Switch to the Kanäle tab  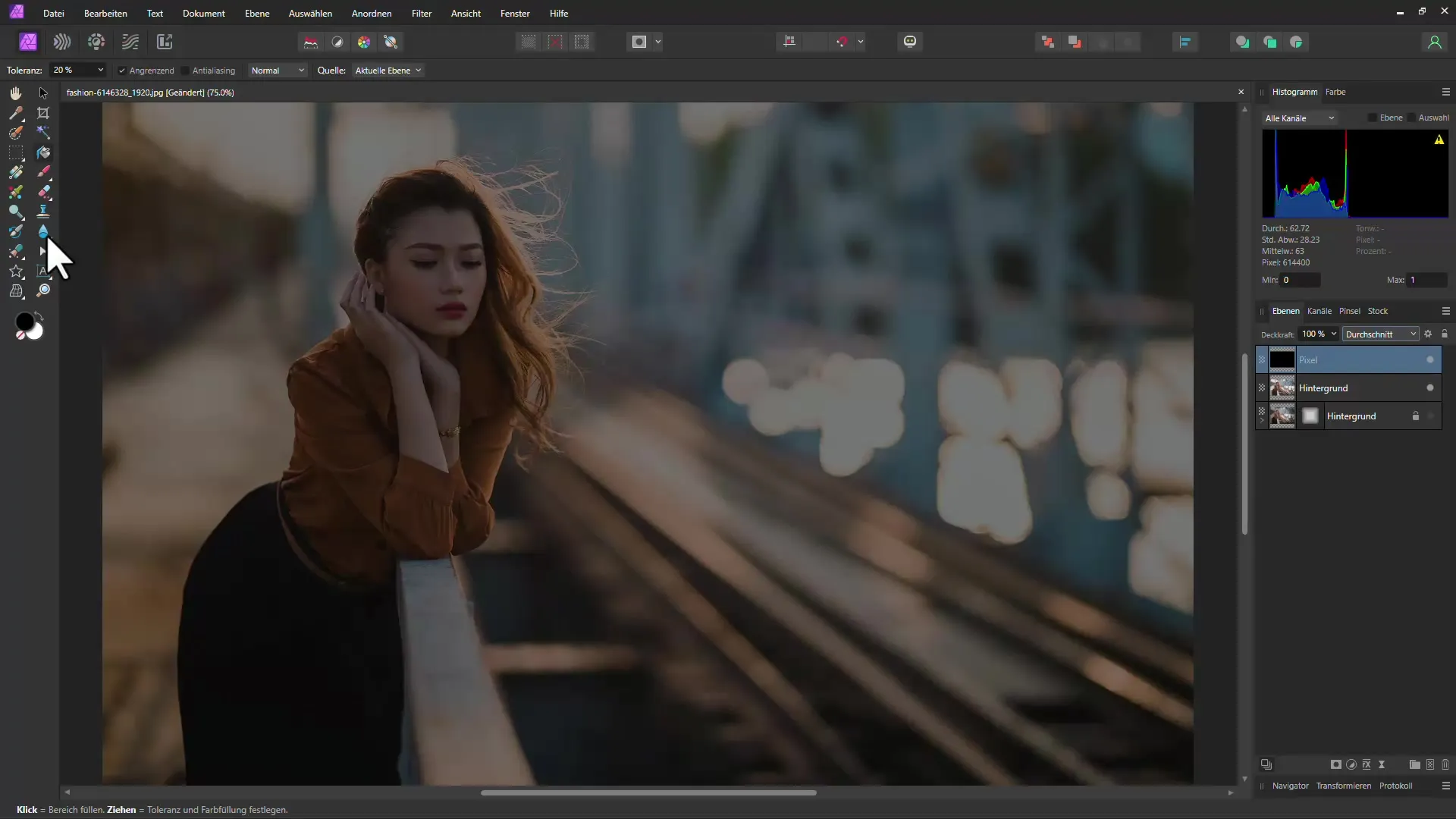[x=1319, y=311]
